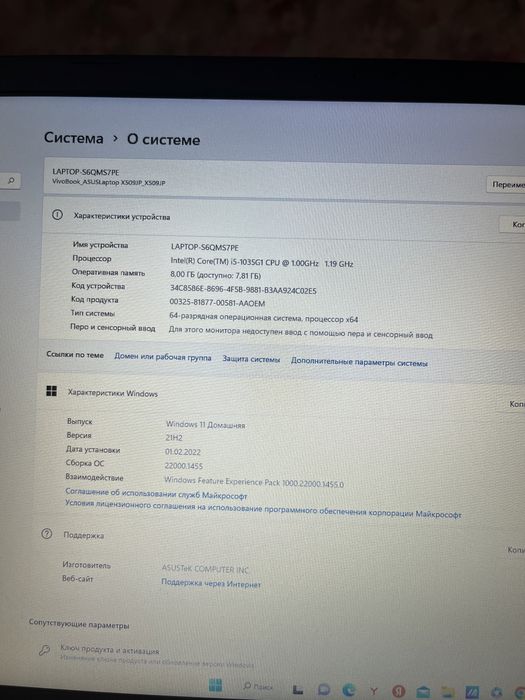
Task: Click the info icon beside Характеристики устройства
Action: point(57,215)
